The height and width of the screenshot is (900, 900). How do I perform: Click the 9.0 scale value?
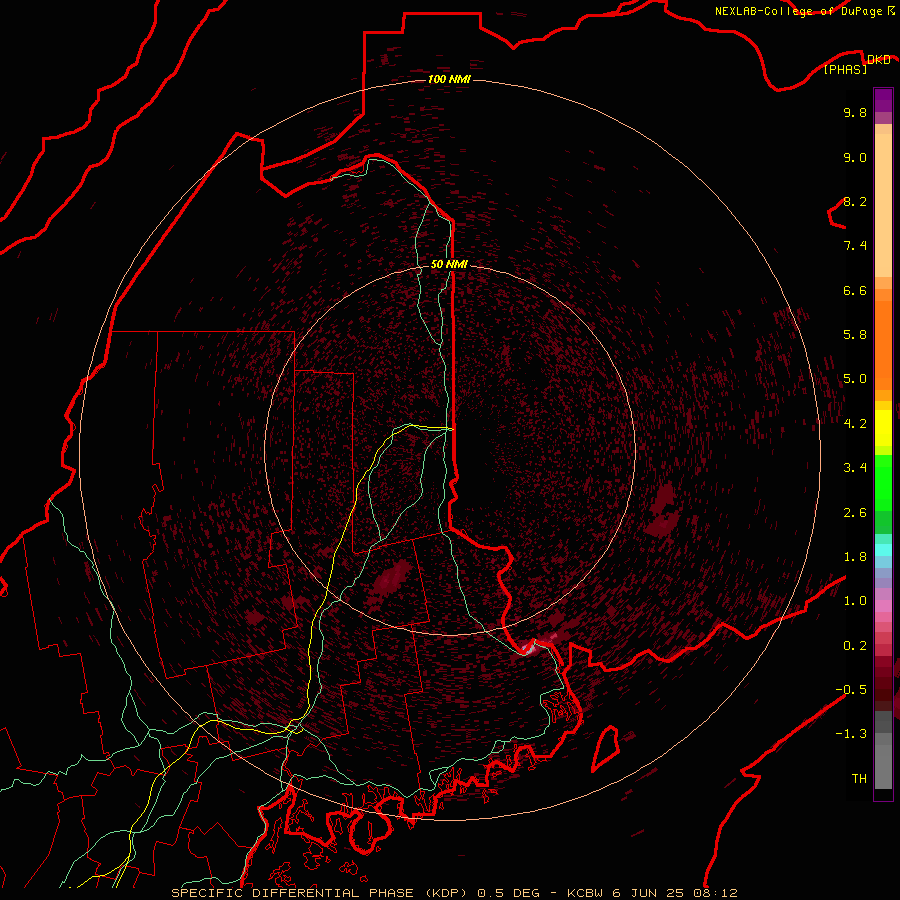(855, 158)
